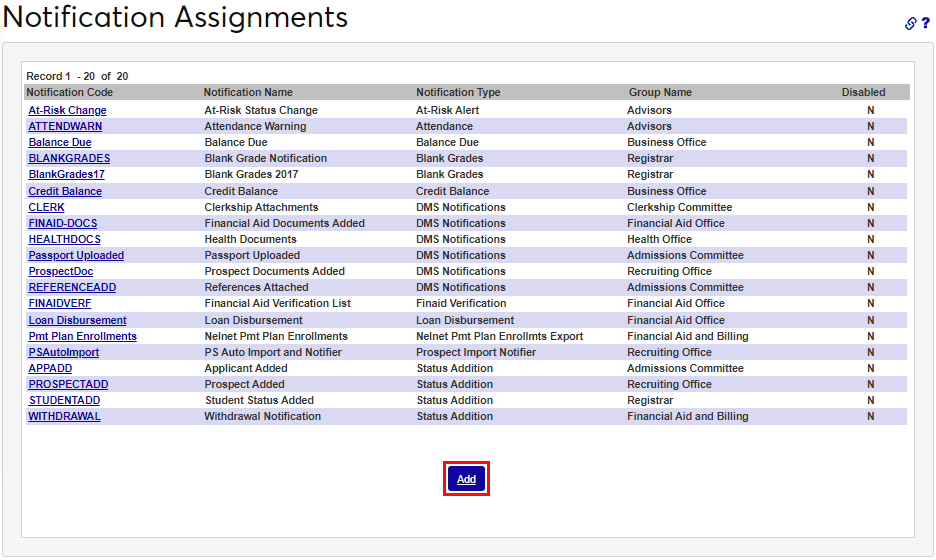Click the PSAutoImport link
The image size is (936, 560).
point(64,353)
